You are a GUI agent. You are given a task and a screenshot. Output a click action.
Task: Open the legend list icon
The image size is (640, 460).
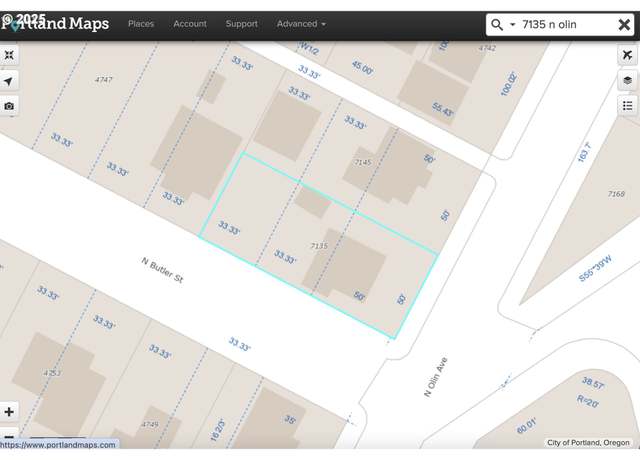(x=627, y=106)
